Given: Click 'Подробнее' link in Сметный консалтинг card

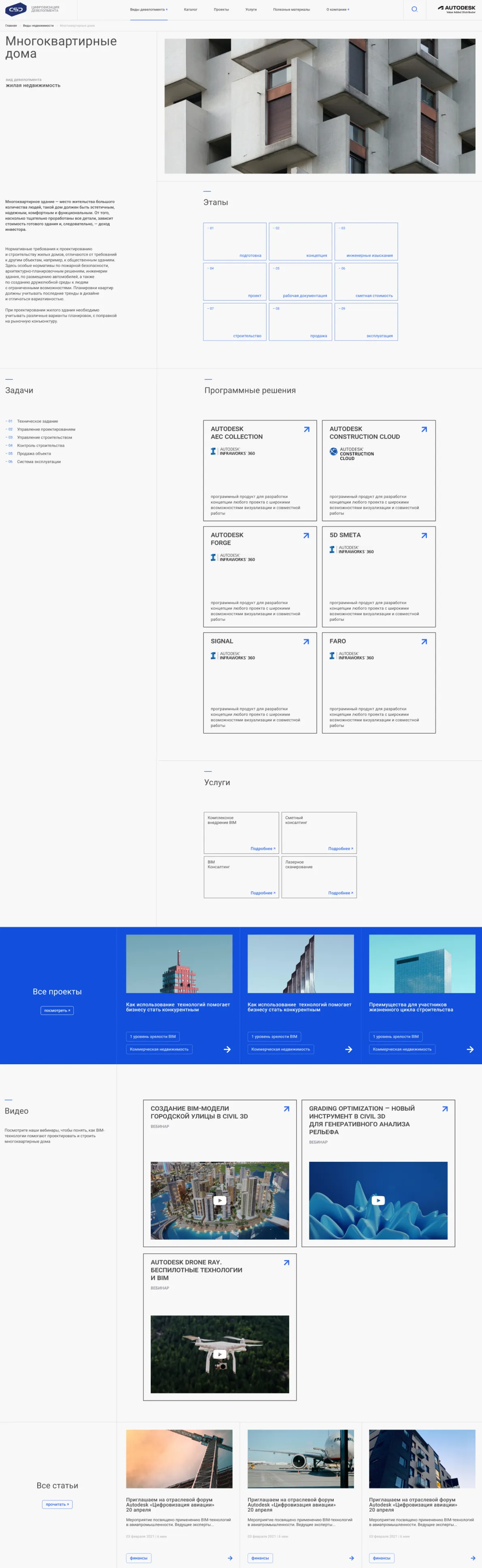Looking at the screenshot, I should (x=340, y=848).
